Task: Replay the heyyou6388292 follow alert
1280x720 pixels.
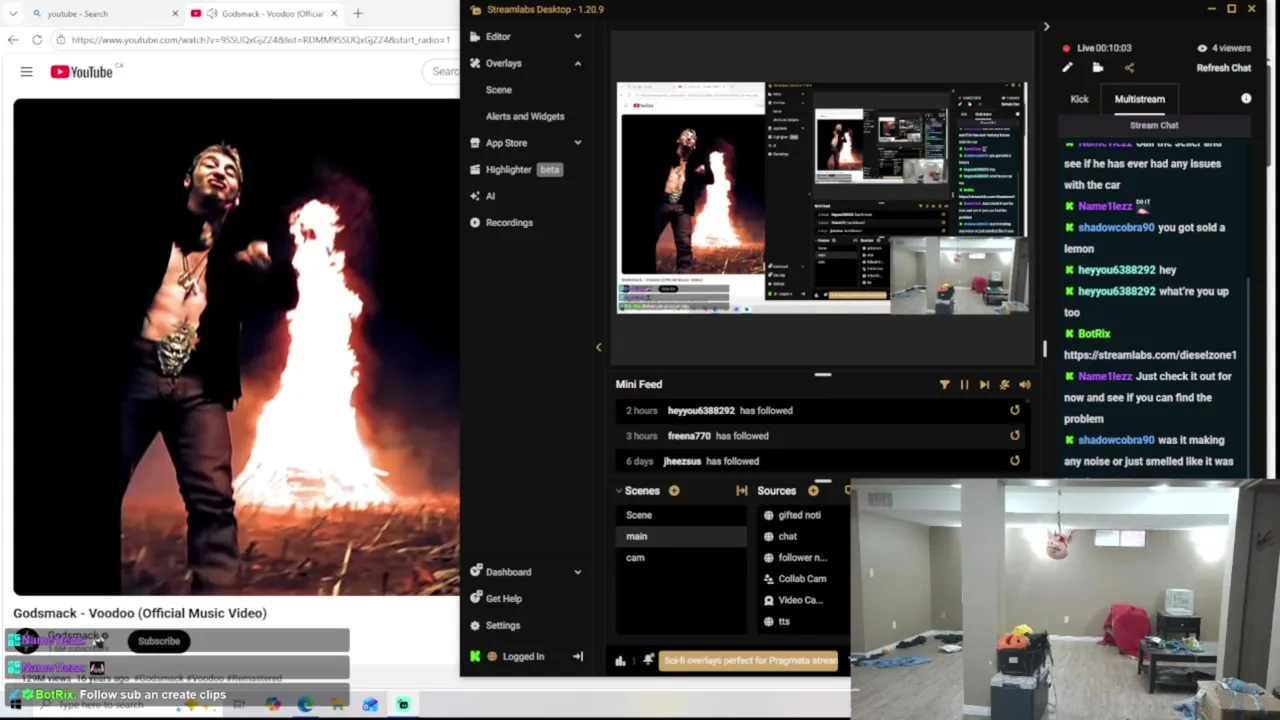Action: [1014, 410]
